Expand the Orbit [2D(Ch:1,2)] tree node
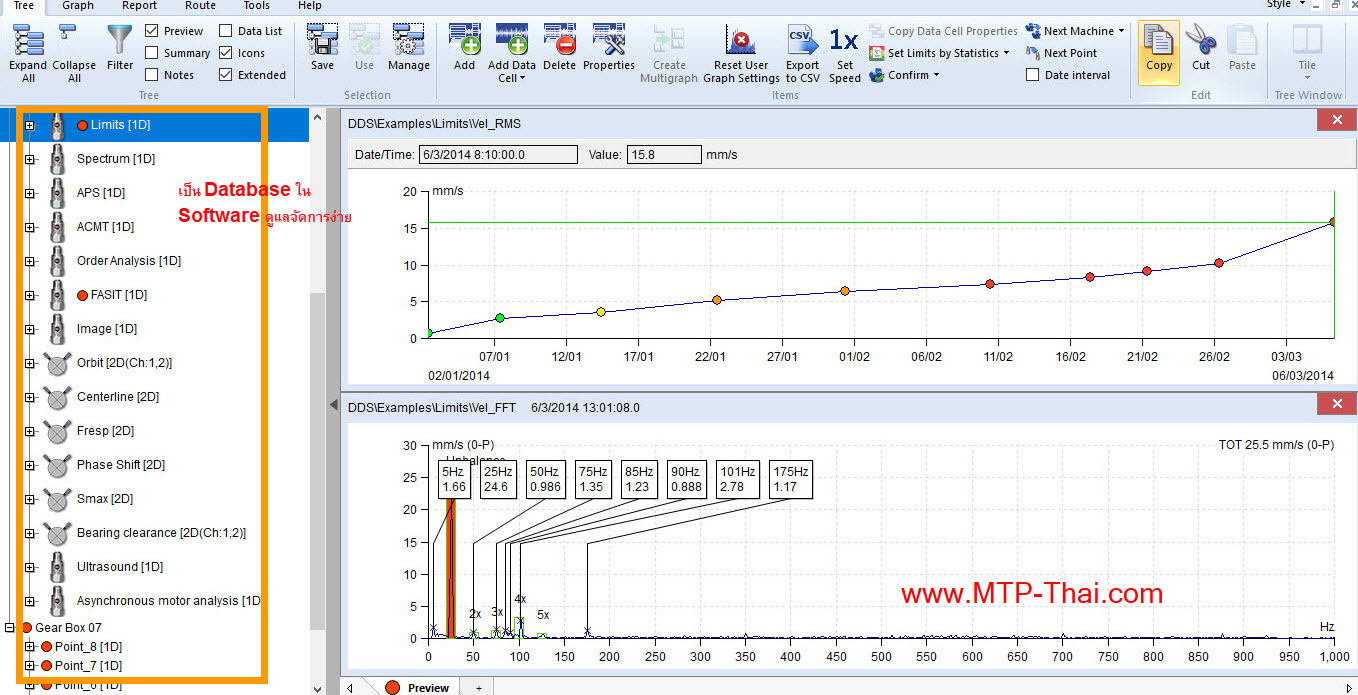 pos(30,363)
